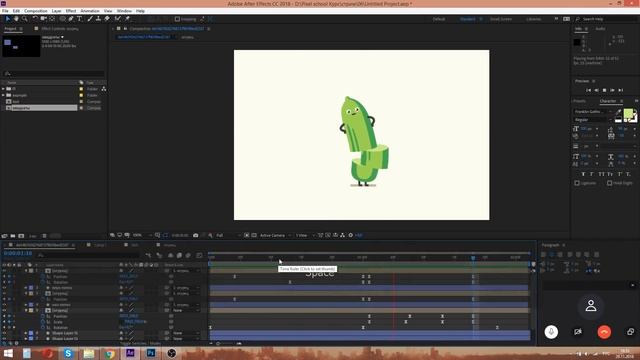
Task: Collapse the first layer's properties triangle
Action: [26, 271]
